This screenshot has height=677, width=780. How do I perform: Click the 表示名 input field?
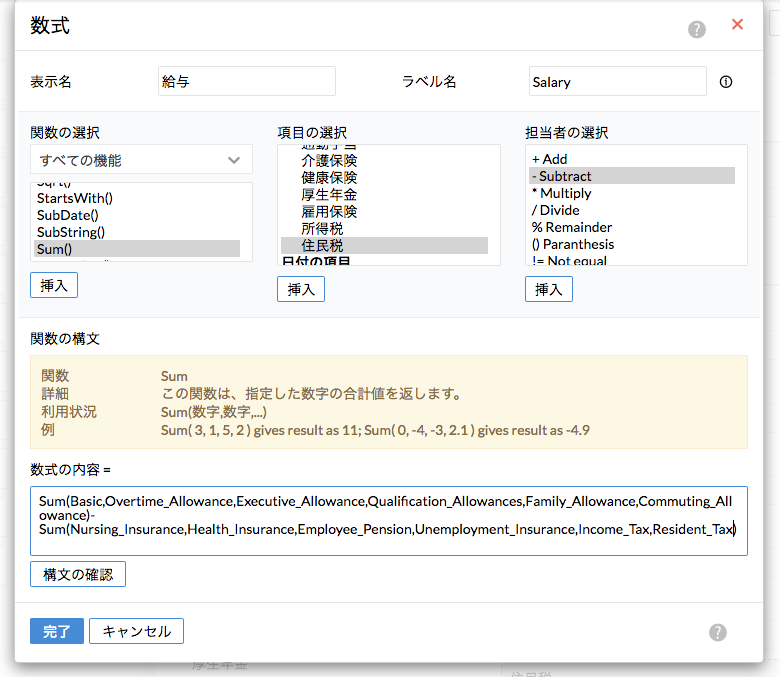[x=246, y=82]
